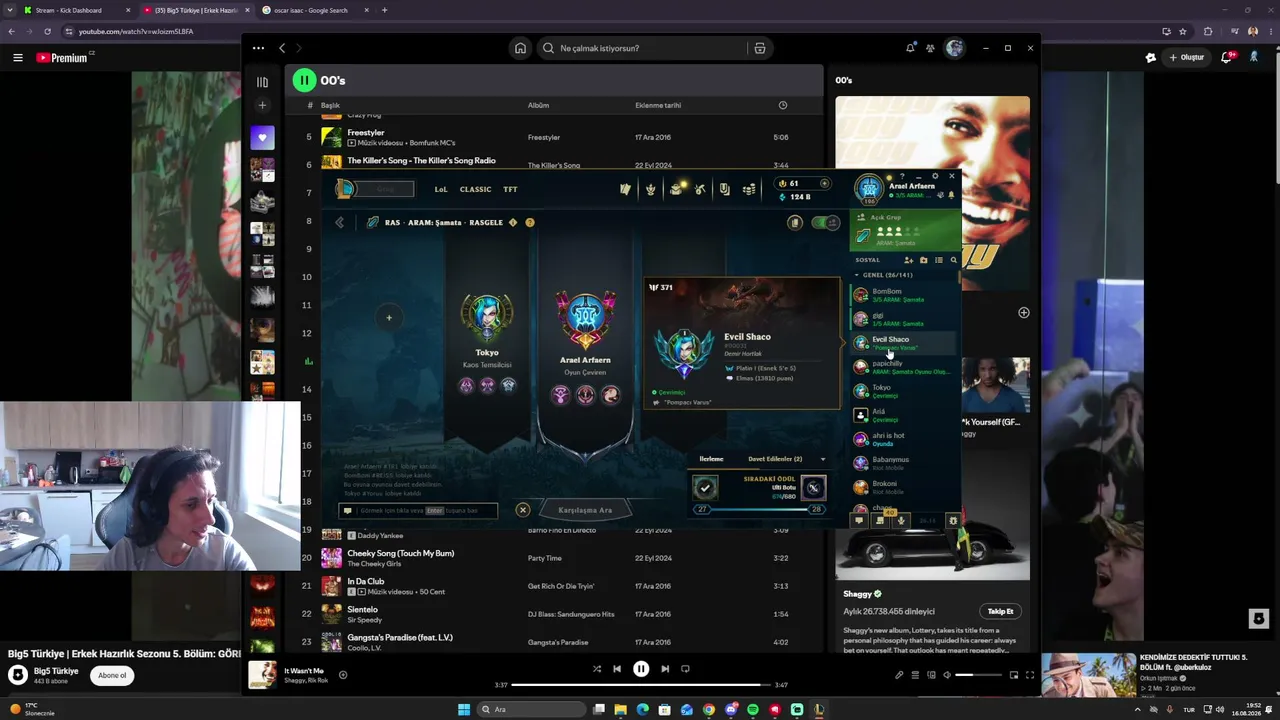Open Spotify from the Windows taskbar

(x=753, y=710)
